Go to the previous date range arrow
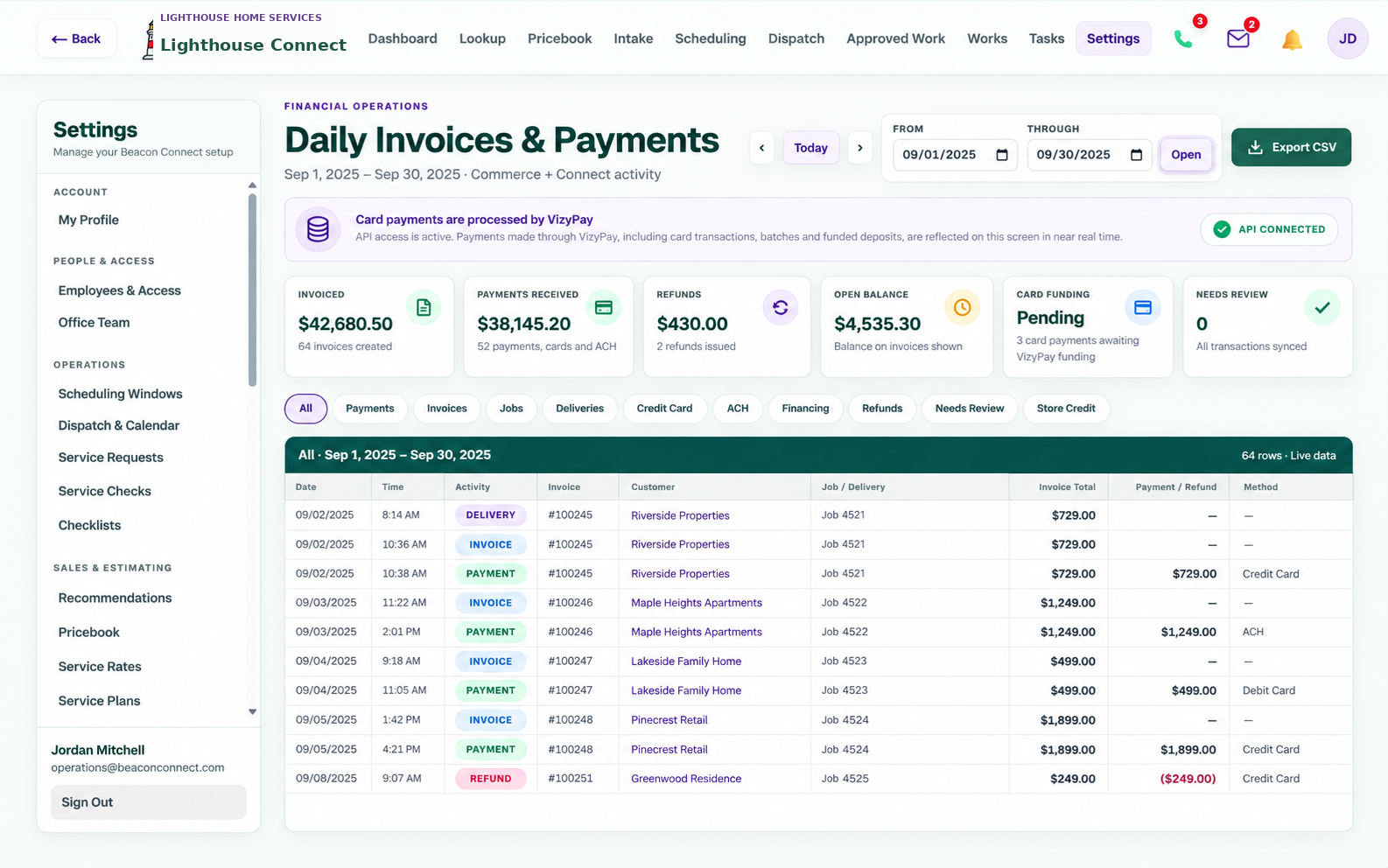1388x868 pixels. click(x=761, y=148)
